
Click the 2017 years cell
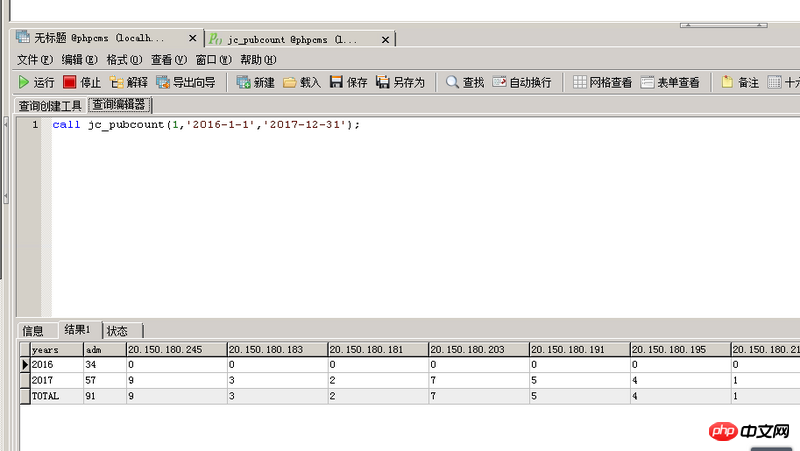pos(57,380)
